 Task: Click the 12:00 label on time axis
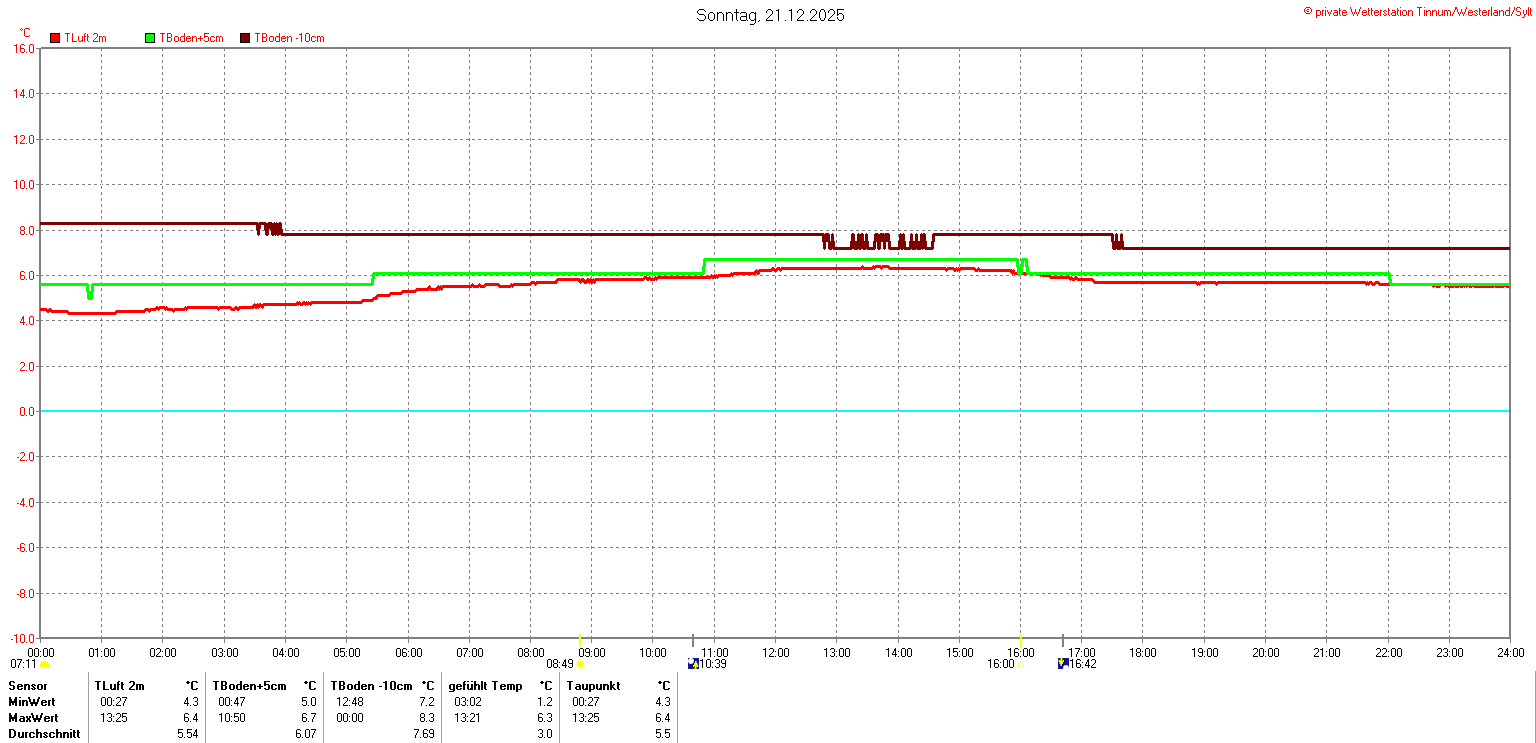pos(775,653)
